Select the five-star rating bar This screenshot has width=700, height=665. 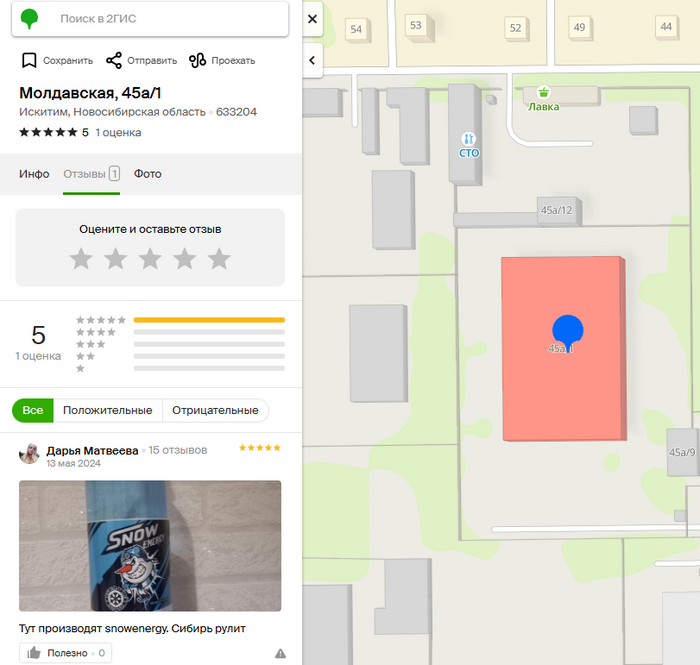(209, 320)
